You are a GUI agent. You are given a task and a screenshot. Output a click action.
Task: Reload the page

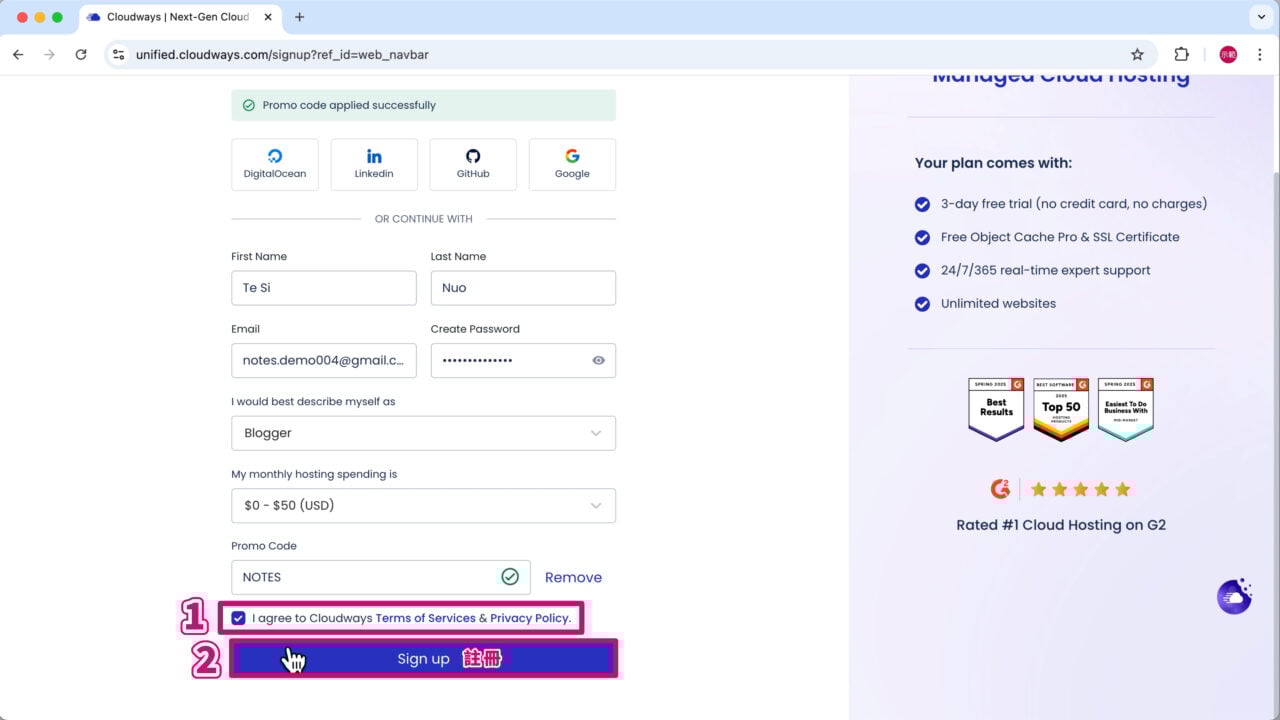coord(81,55)
